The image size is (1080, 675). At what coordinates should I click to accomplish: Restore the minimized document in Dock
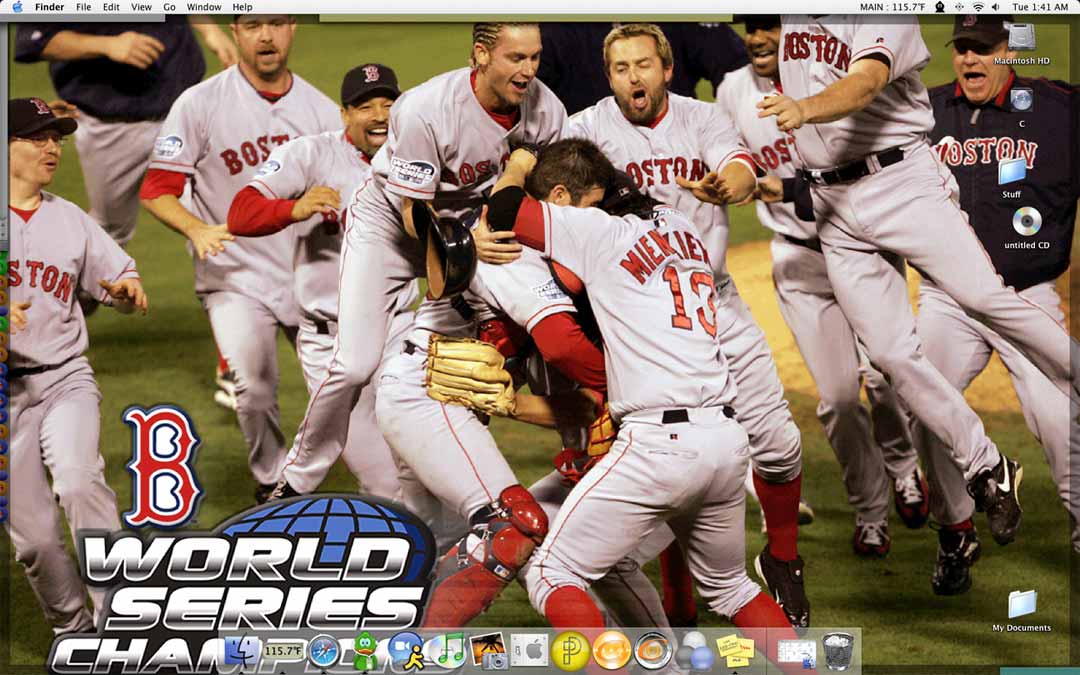click(797, 652)
